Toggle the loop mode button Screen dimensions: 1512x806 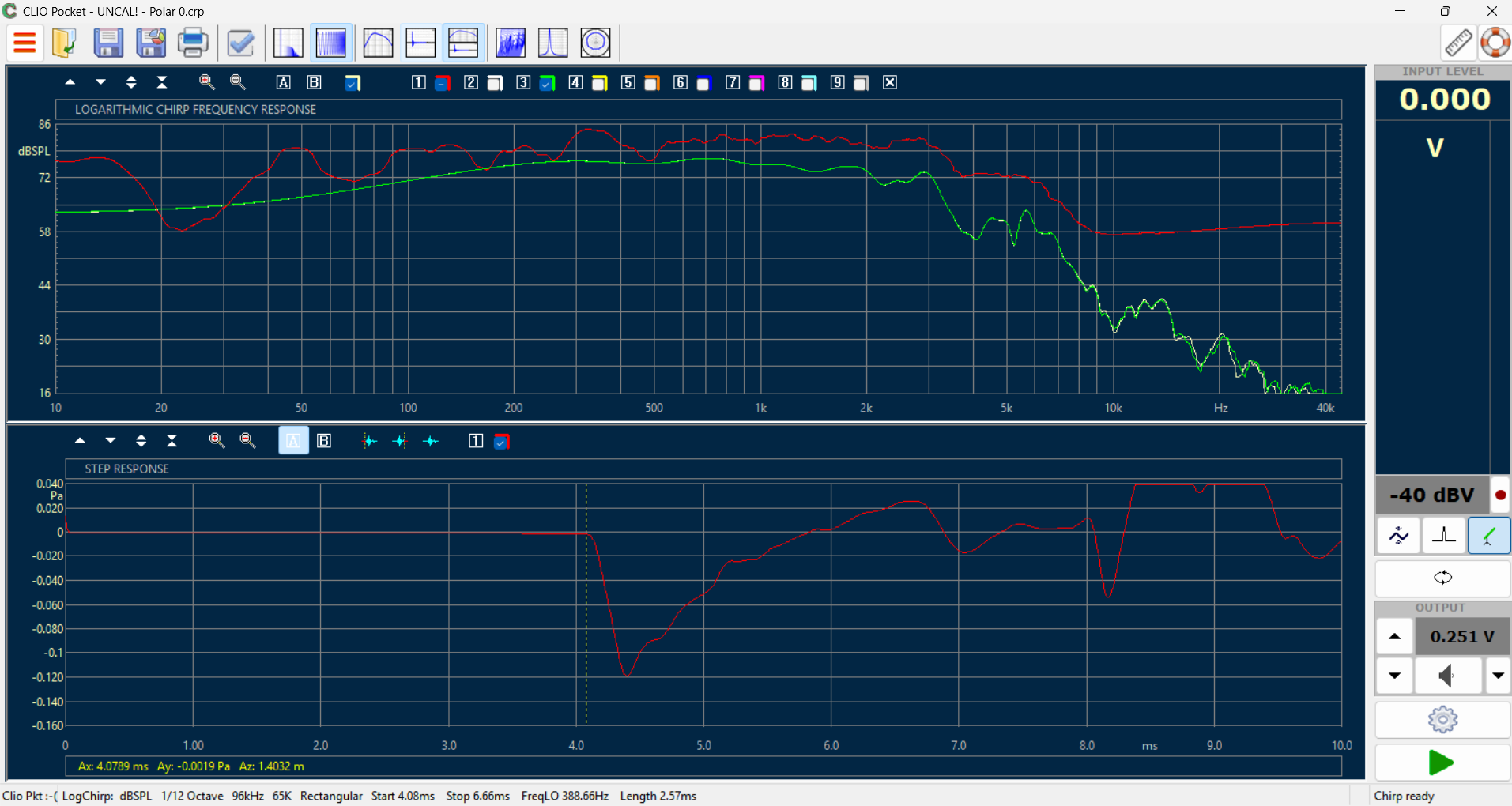coord(1442,578)
